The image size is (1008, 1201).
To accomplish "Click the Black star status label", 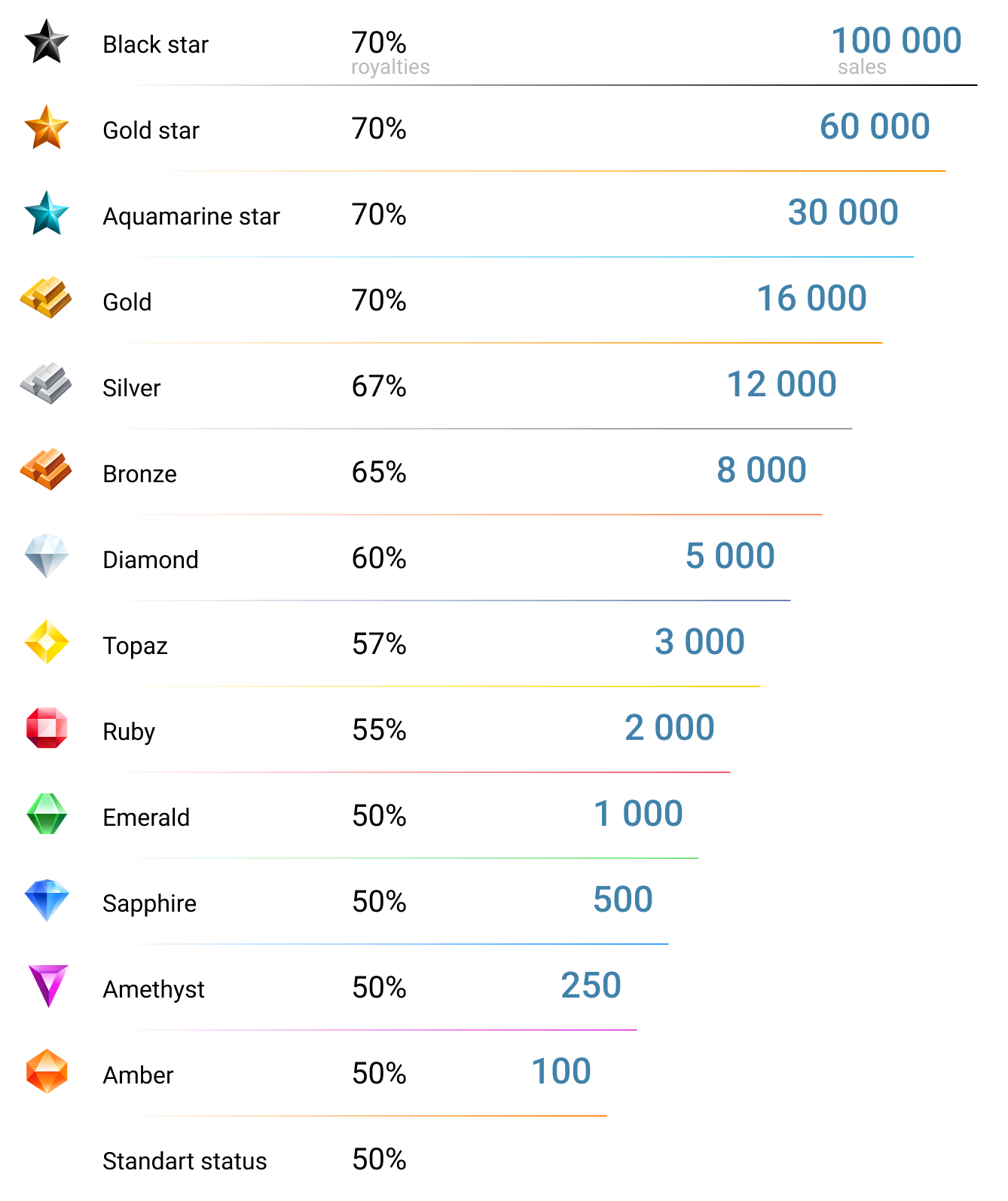I will (x=155, y=44).
